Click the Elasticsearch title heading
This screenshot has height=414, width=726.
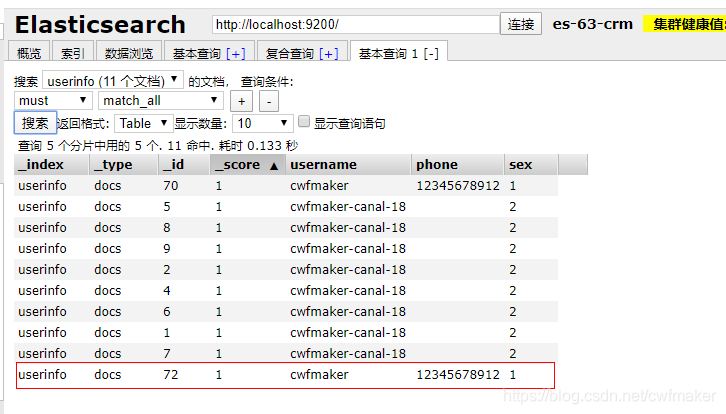100,25
